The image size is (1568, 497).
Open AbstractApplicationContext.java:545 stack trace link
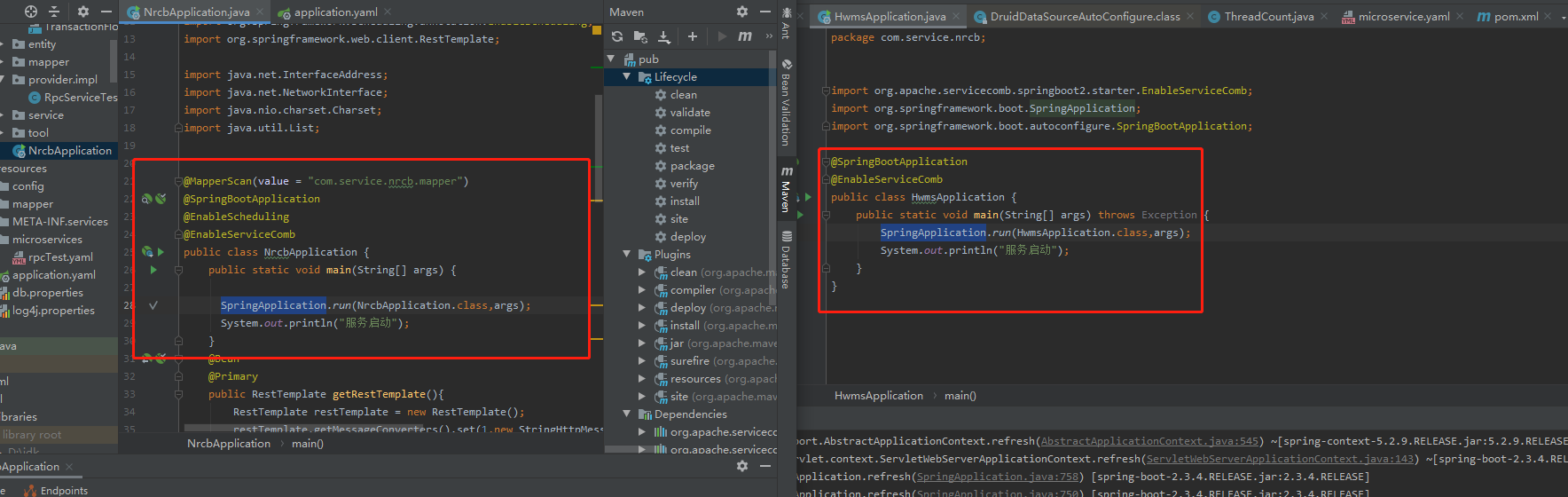[1149, 441]
